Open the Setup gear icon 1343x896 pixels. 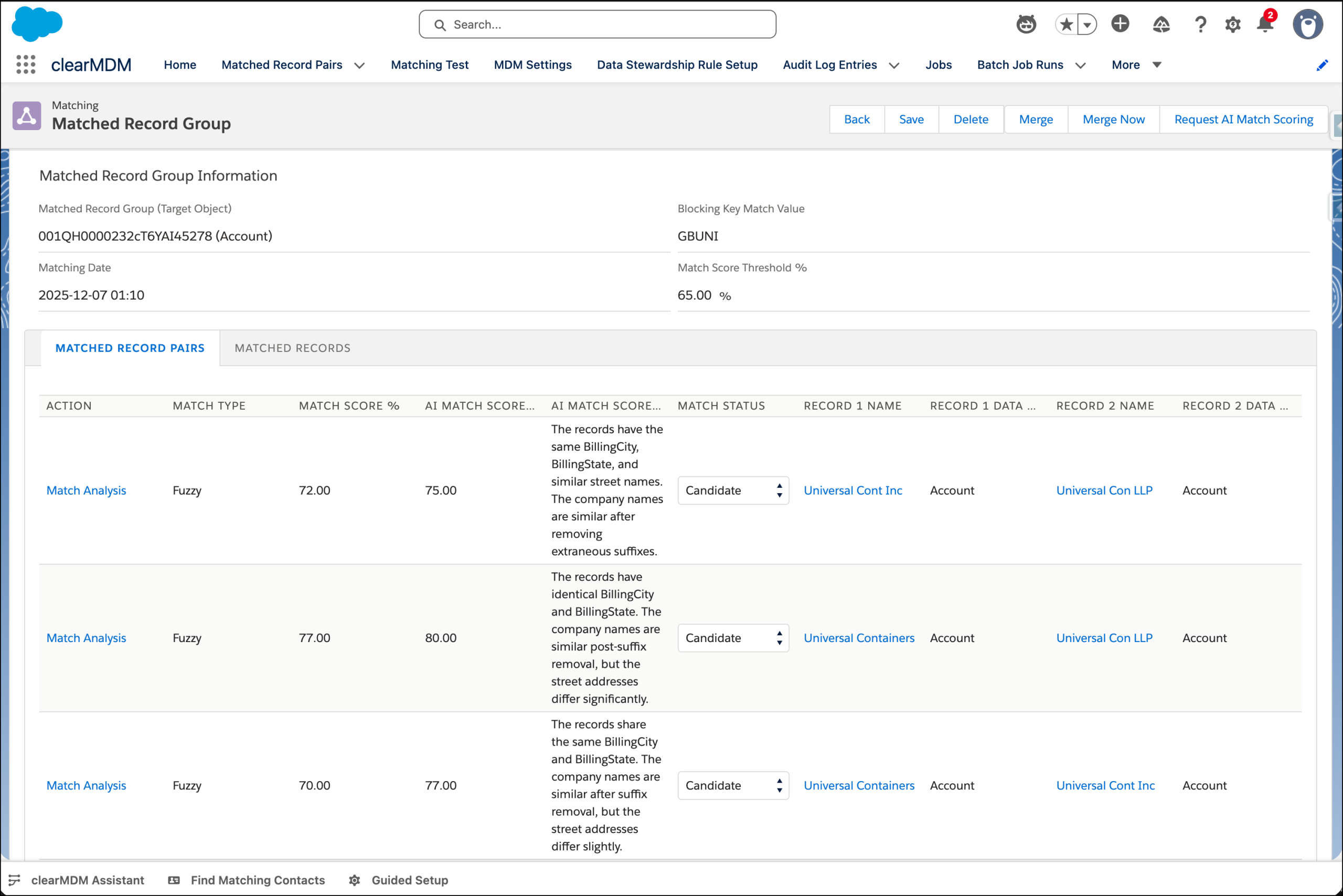pos(1233,24)
